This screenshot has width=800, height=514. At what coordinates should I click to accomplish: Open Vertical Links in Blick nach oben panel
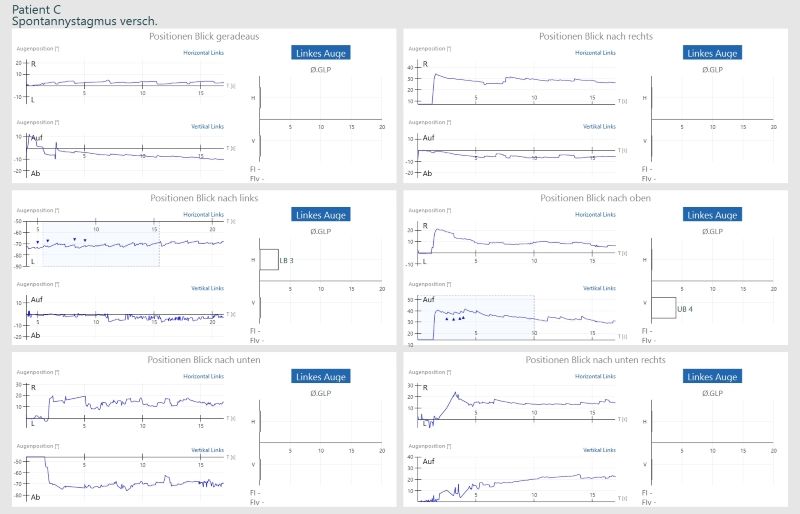tap(598, 288)
